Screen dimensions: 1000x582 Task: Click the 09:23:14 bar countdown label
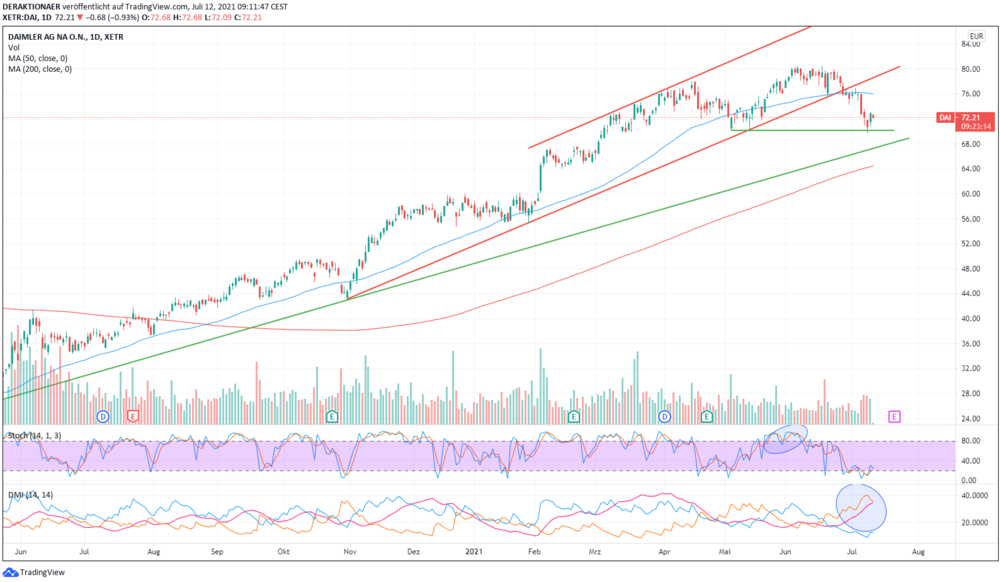[976, 126]
